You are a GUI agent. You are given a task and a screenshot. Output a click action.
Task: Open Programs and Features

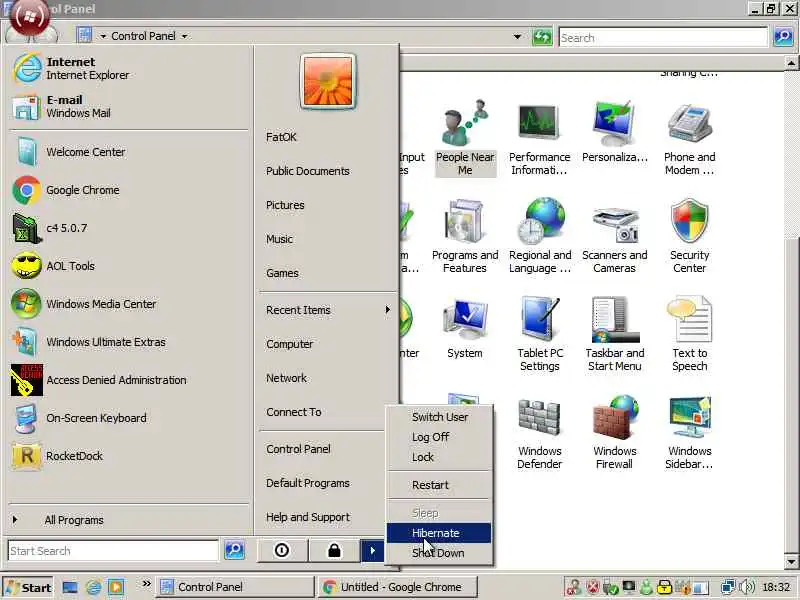pyautogui.click(x=465, y=236)
